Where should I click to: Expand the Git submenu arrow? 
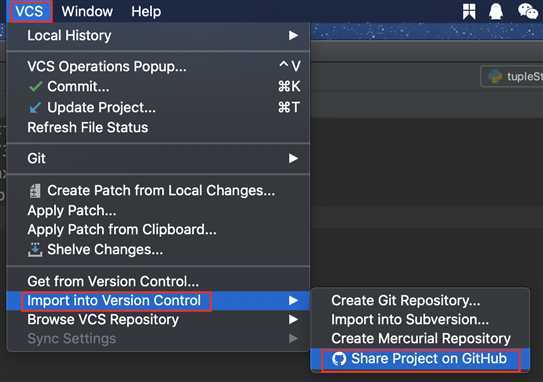coord(293,158)
